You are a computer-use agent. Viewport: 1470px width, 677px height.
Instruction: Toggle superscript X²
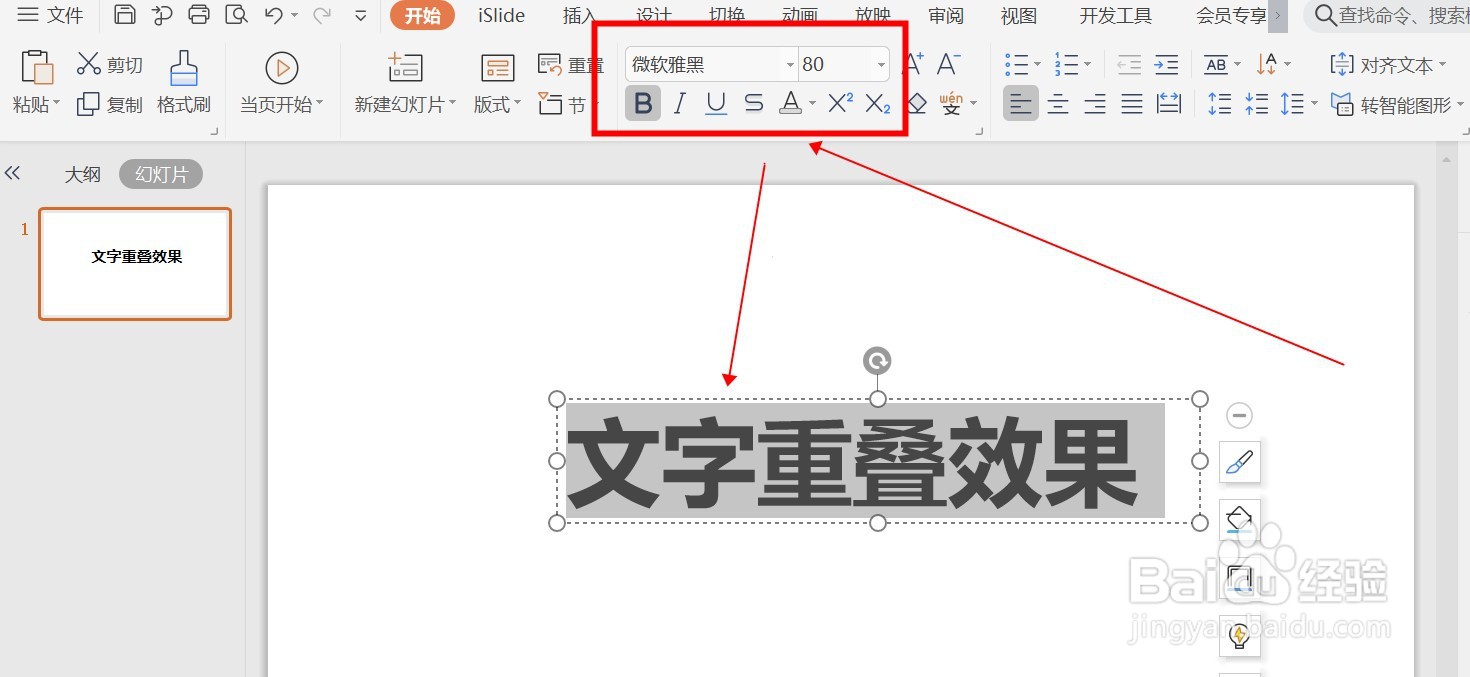click(841, 103)
